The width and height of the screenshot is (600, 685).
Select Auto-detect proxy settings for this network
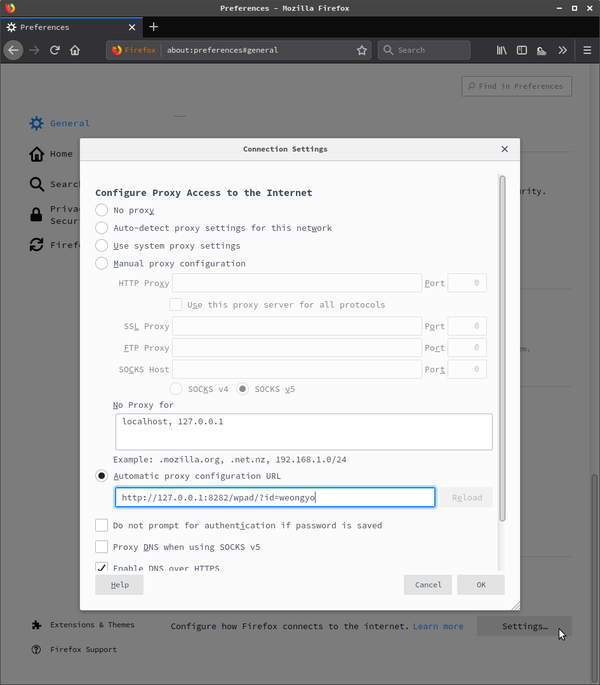click(101, 228)
